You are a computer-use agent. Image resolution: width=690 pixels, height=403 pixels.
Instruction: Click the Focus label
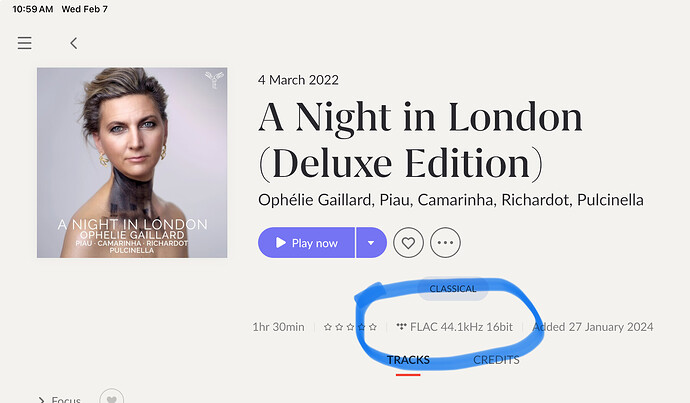pos(66,399)
